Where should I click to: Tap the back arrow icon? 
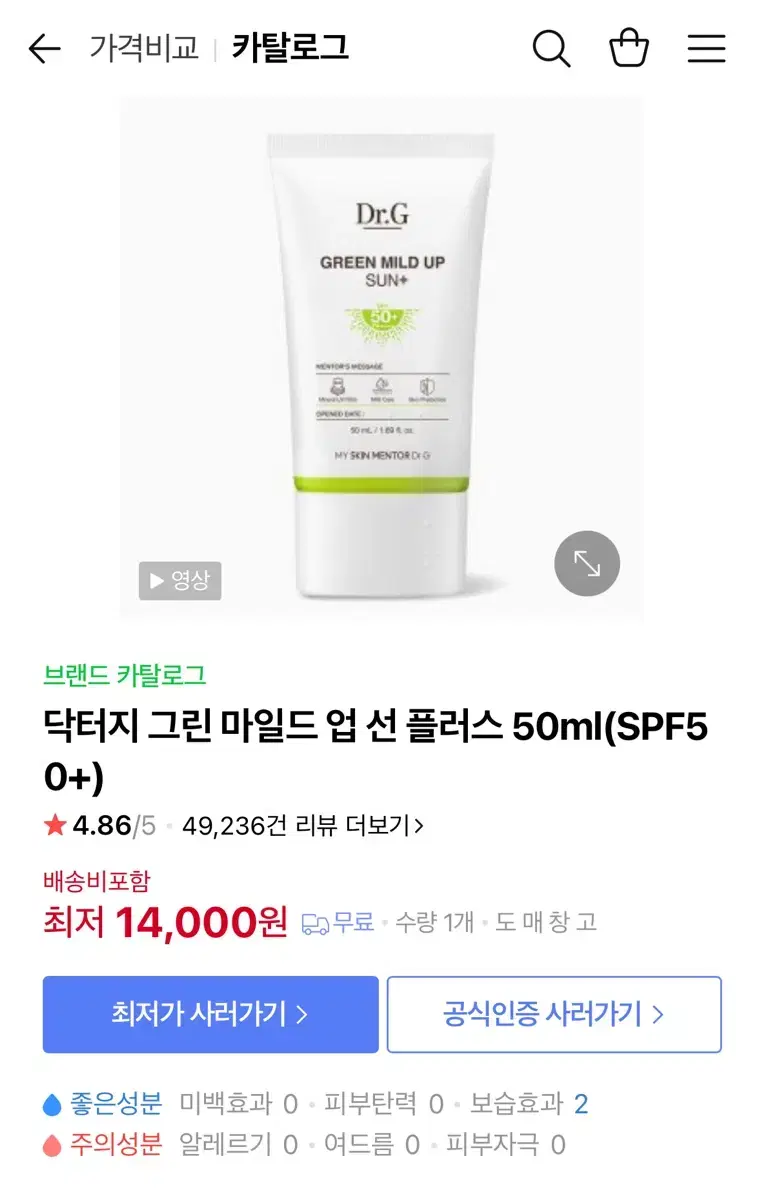click(44, 48)
